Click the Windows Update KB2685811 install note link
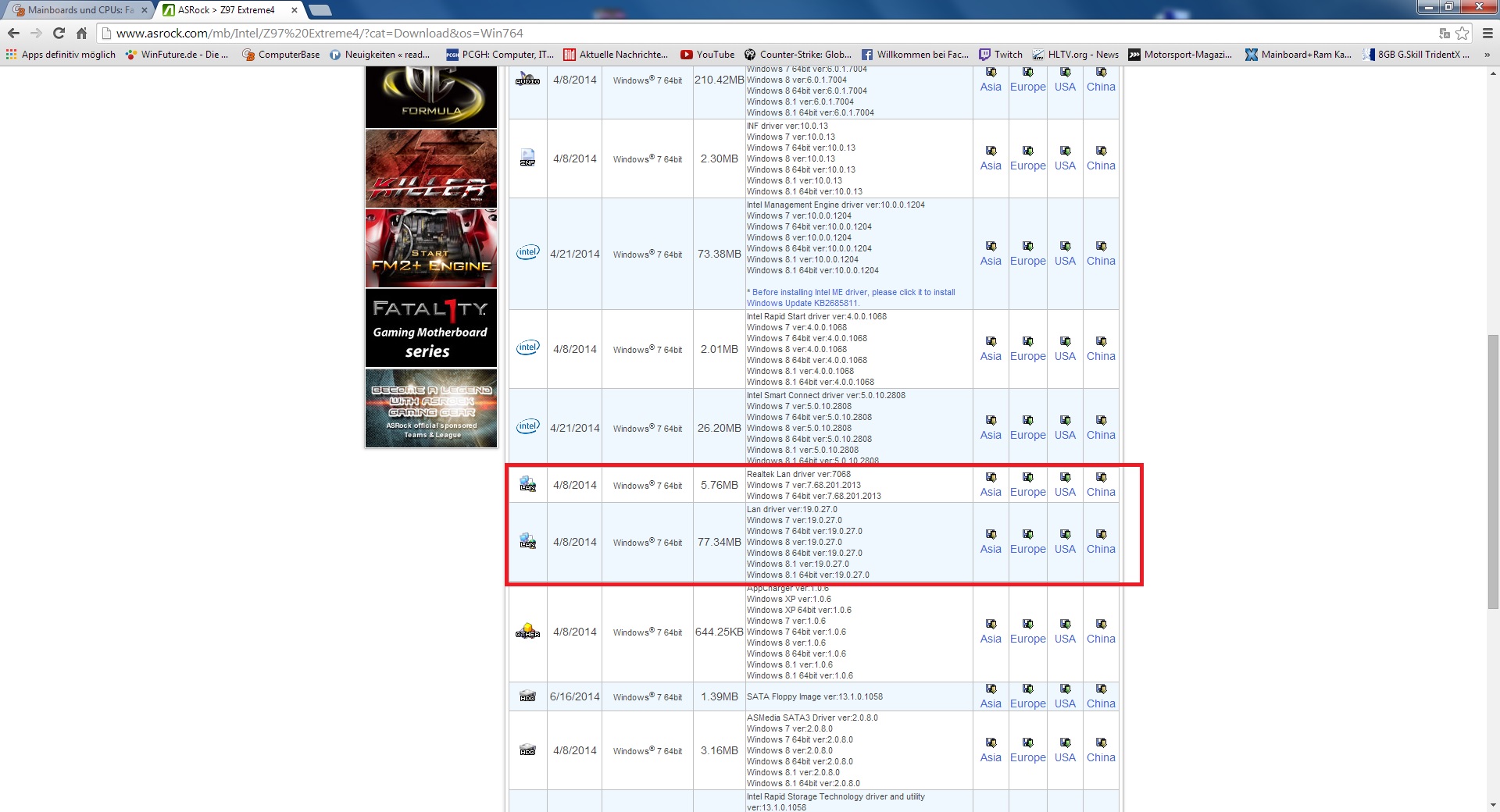Viewport: 1500px width, 812px height. pos(851,297)
